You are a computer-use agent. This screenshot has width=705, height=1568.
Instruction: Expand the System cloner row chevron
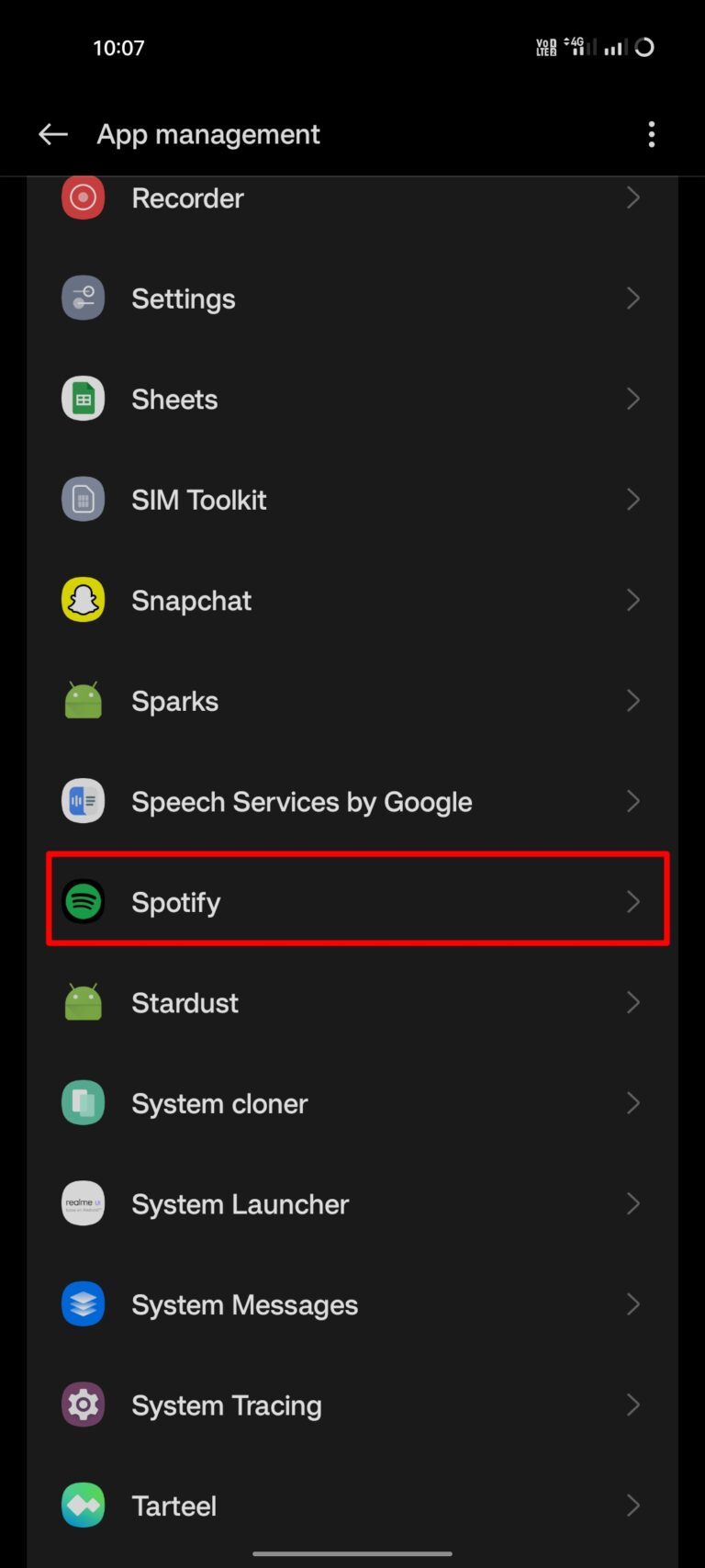point(633,1102)
